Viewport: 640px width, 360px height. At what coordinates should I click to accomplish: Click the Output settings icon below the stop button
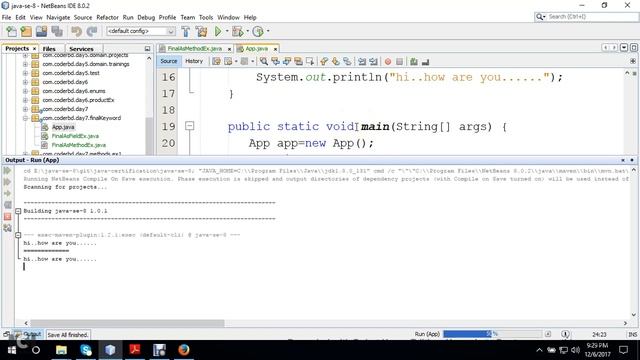click(7, 228)
